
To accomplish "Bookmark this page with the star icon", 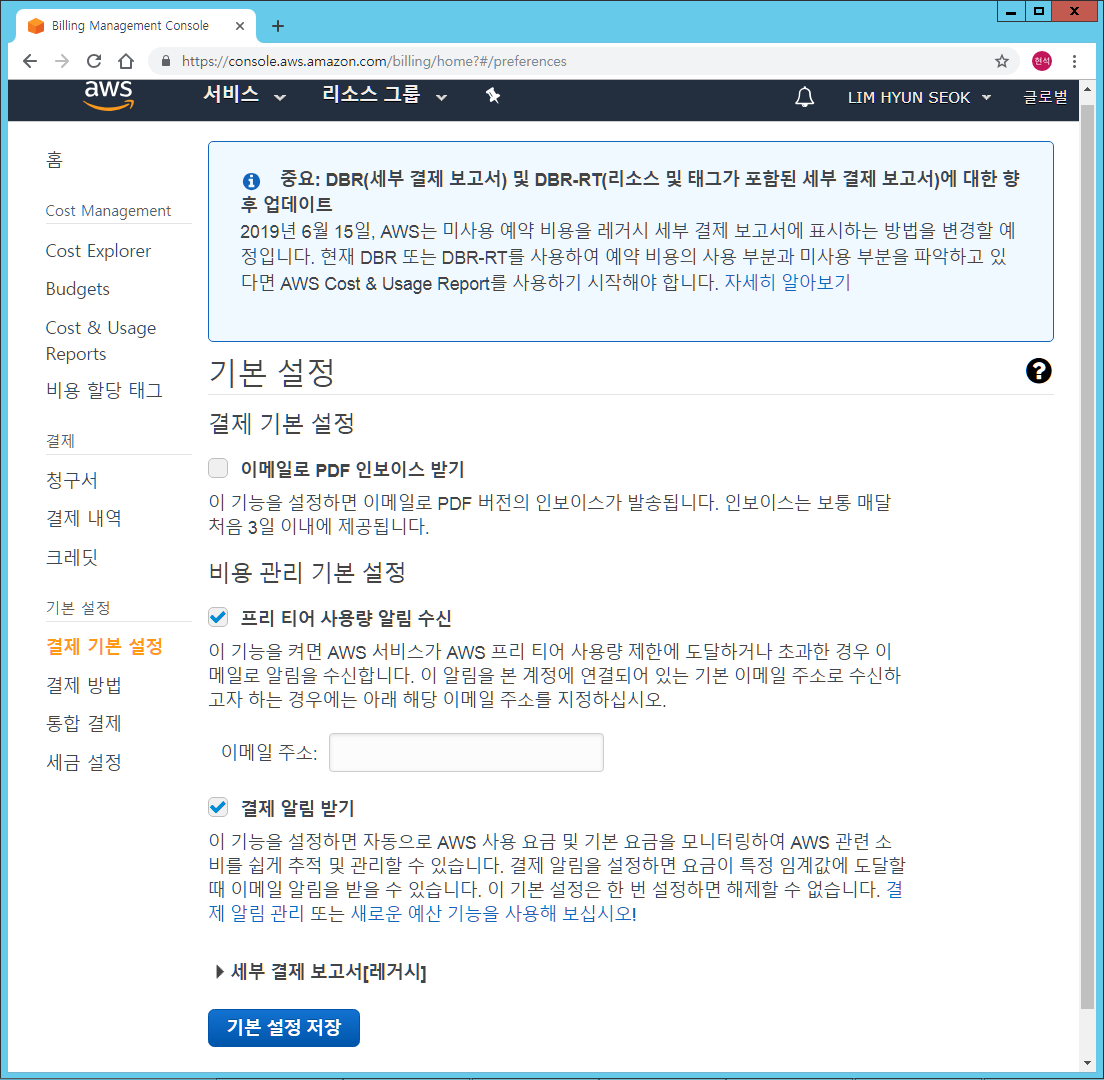I will pyautogui.click(x=1001, y=61).
